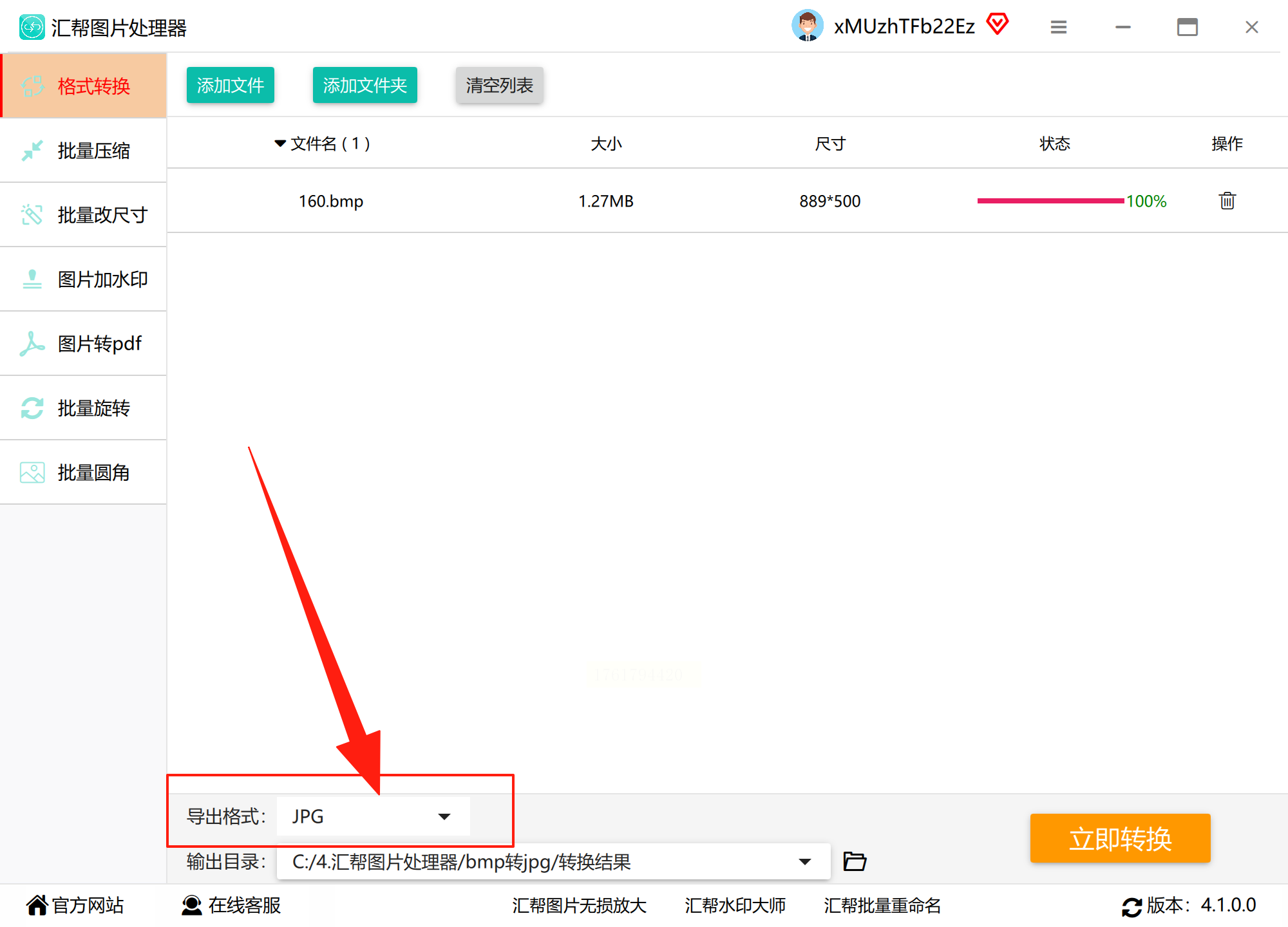Expand the 导出格式 JPG dropdown
Image resolution: width=1288 pixels, height=927 pixels.
pyautogui.click(x=444, y=816)
